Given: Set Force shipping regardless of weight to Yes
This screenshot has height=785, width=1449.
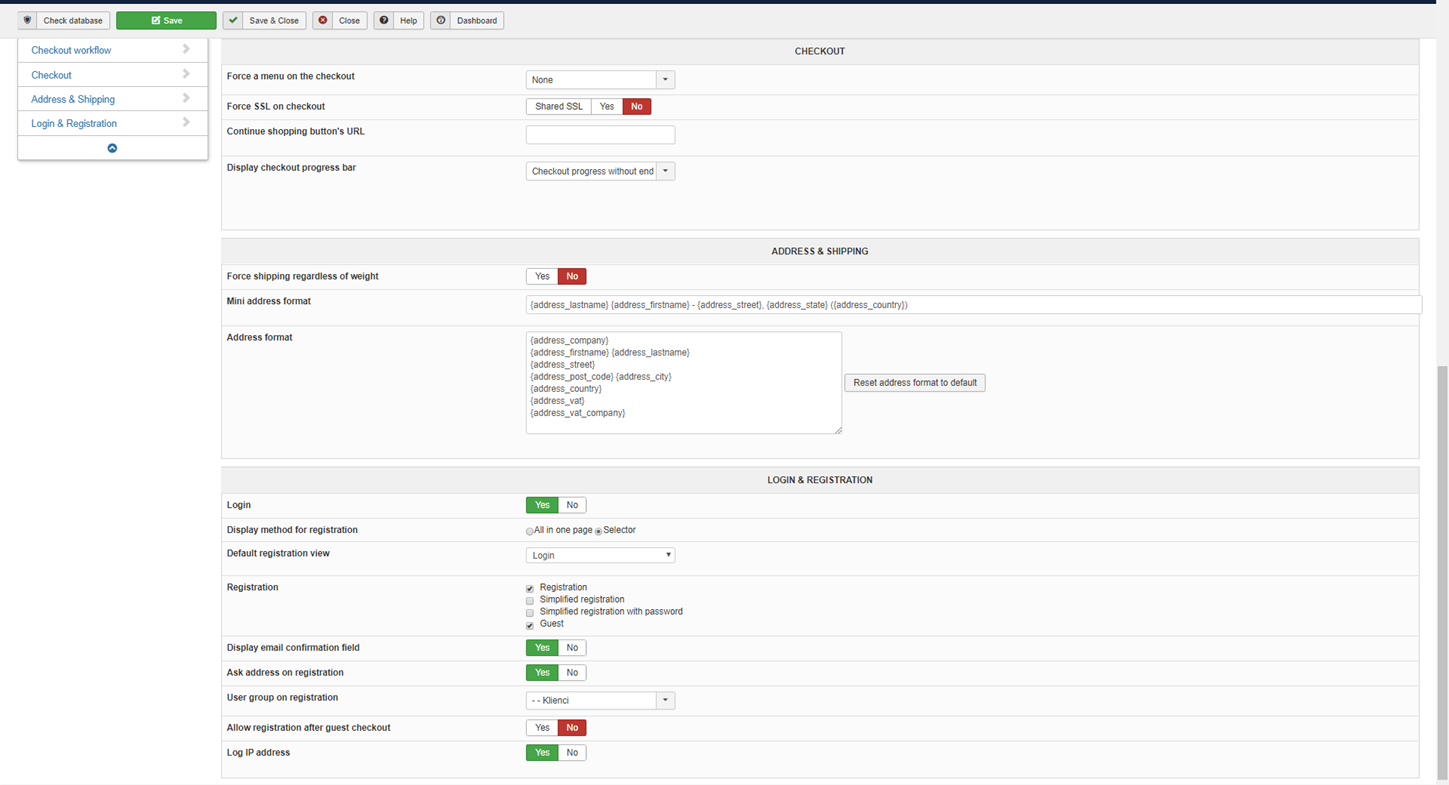Looking at the screenshot, I should (x=542, y=276).
